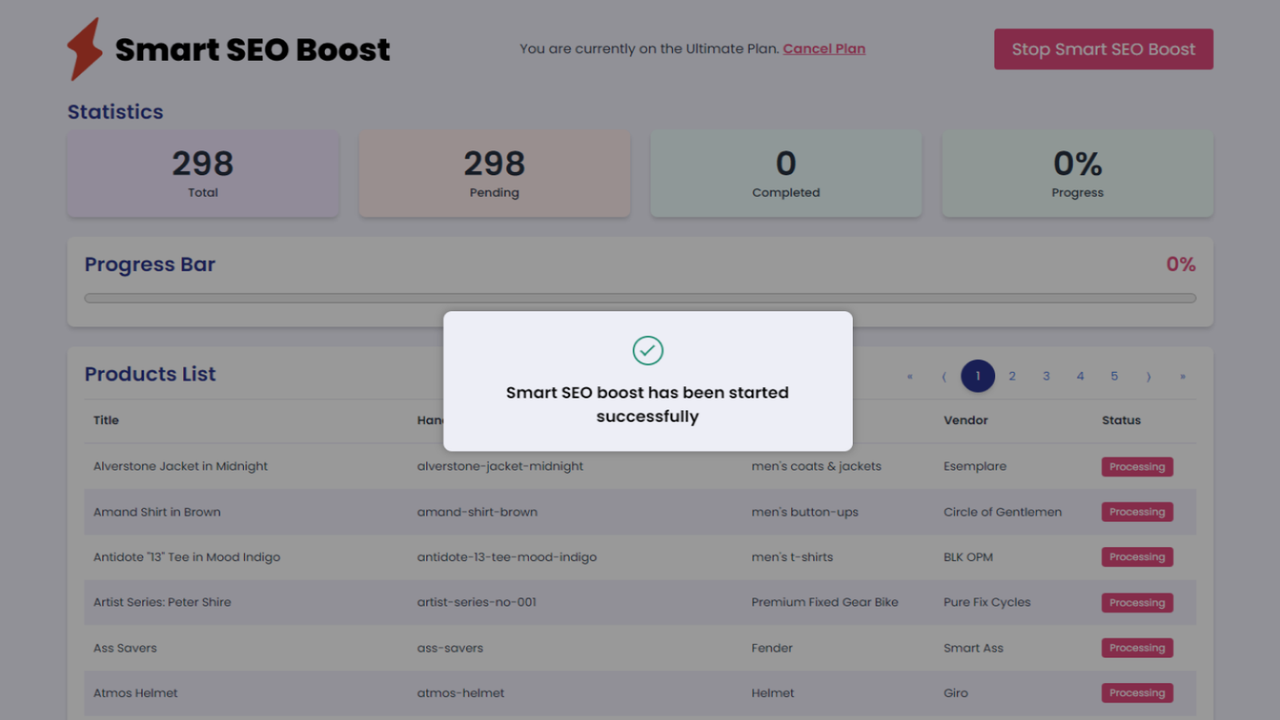Click the Processing badge for Alverstone Jacket

pos(1137,466)
